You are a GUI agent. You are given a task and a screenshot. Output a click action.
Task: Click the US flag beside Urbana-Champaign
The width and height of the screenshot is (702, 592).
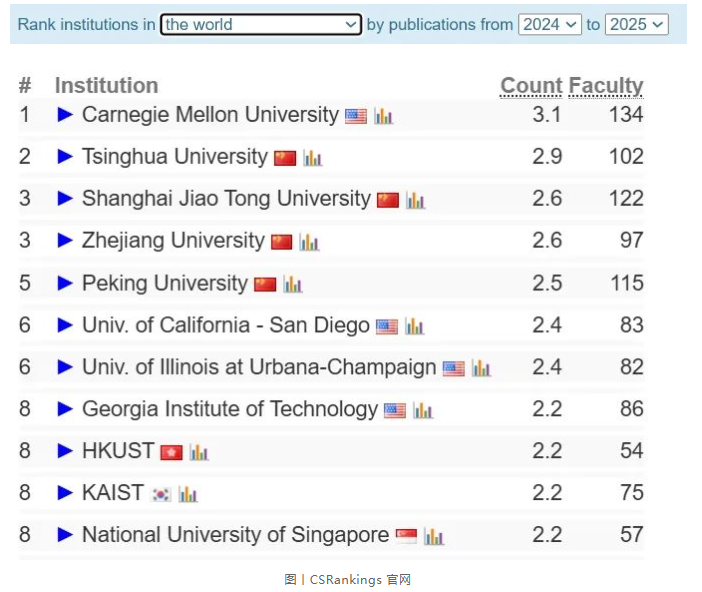[x=454, y=369]
